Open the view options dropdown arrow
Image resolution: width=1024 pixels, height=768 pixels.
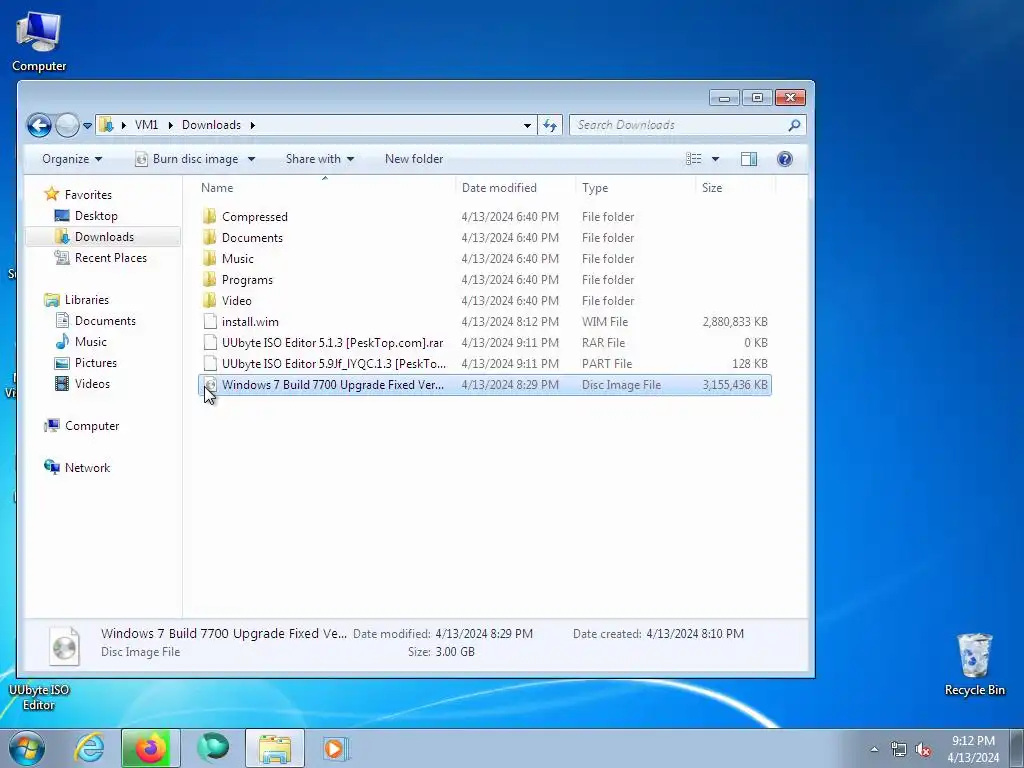click(715, 159)
